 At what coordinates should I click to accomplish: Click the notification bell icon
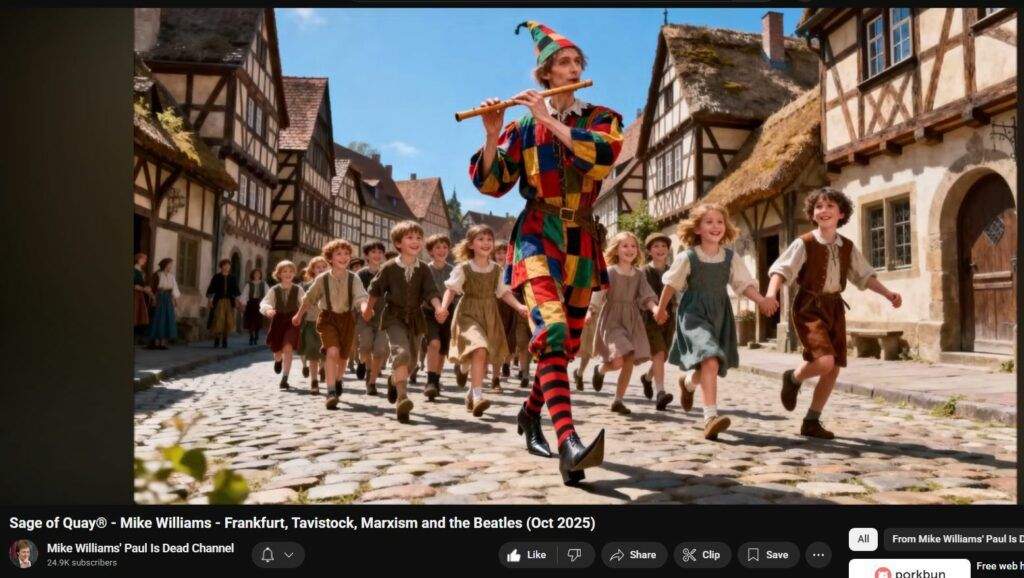point(267,555)
